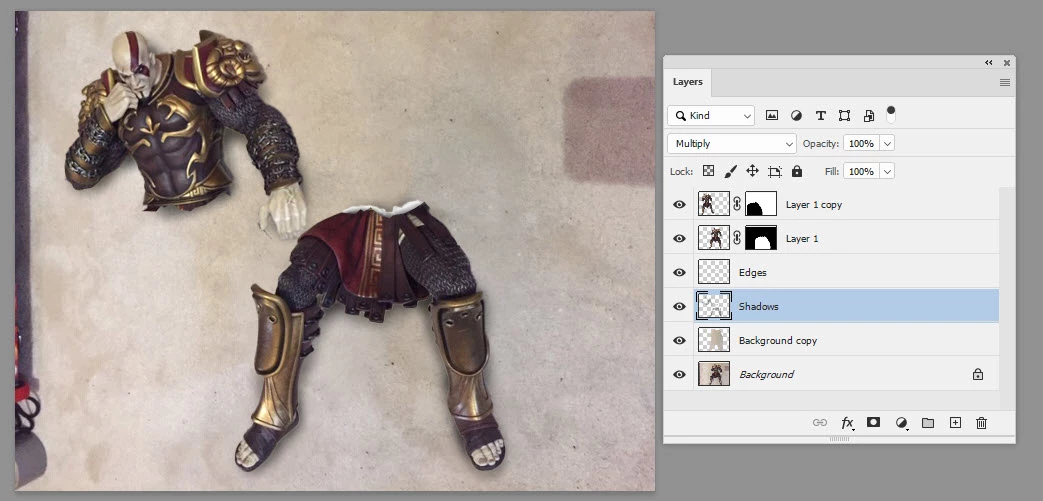
Task: Click the Edges layer thumbnail
Action: (714, 272)
